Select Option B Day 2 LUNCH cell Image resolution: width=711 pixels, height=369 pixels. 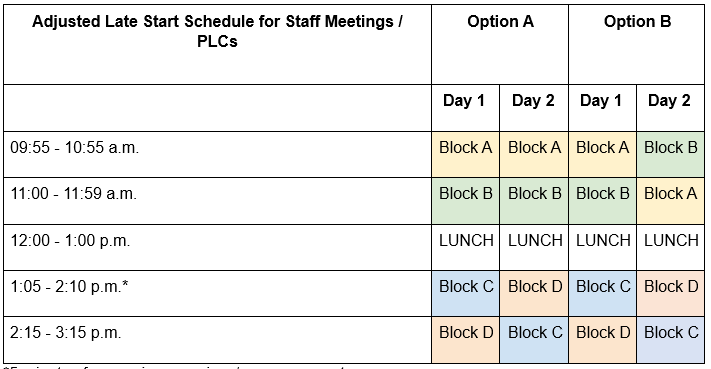click(671, 248)
